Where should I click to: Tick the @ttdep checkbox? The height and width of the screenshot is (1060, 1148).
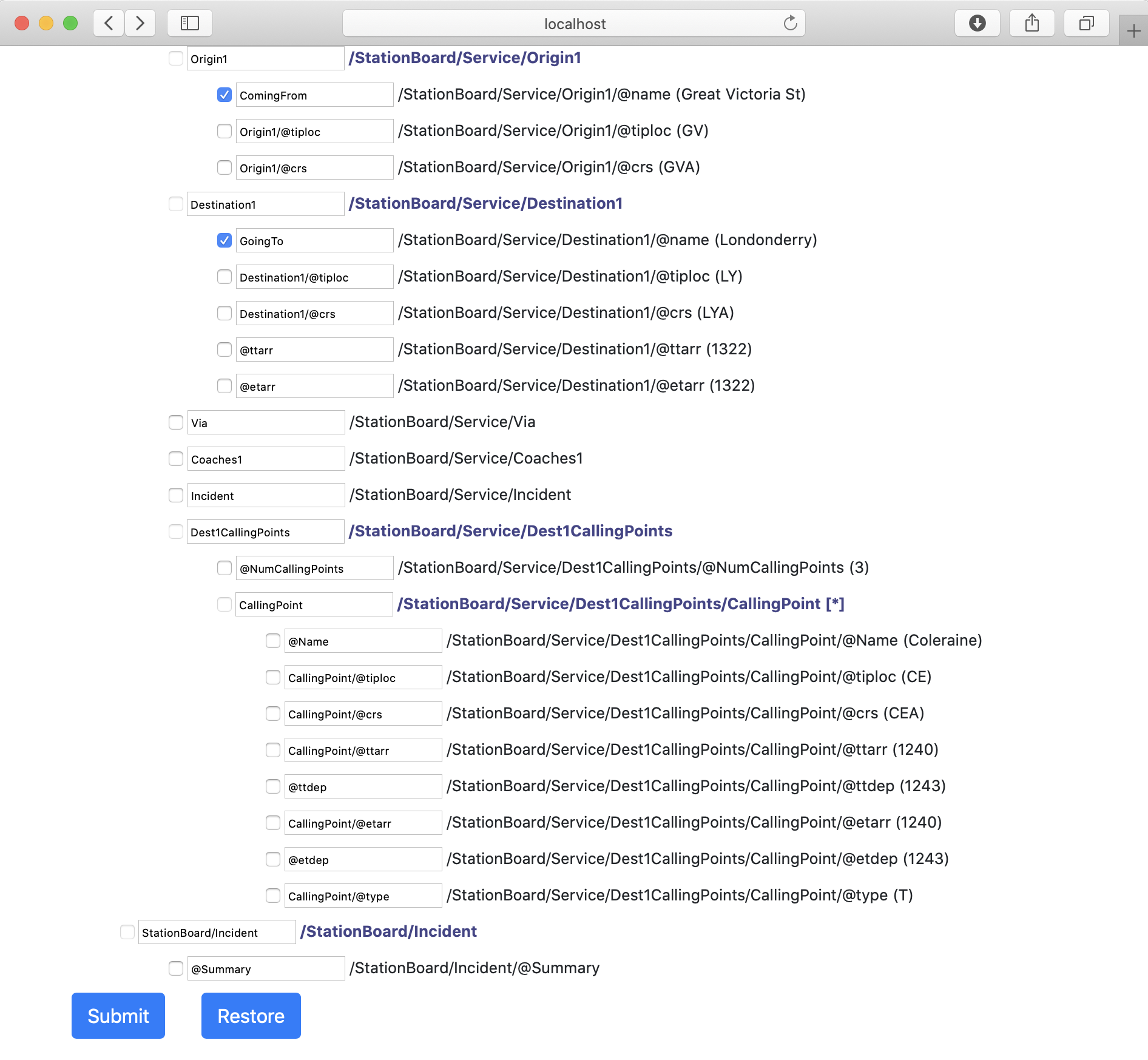tap(273, 786)
